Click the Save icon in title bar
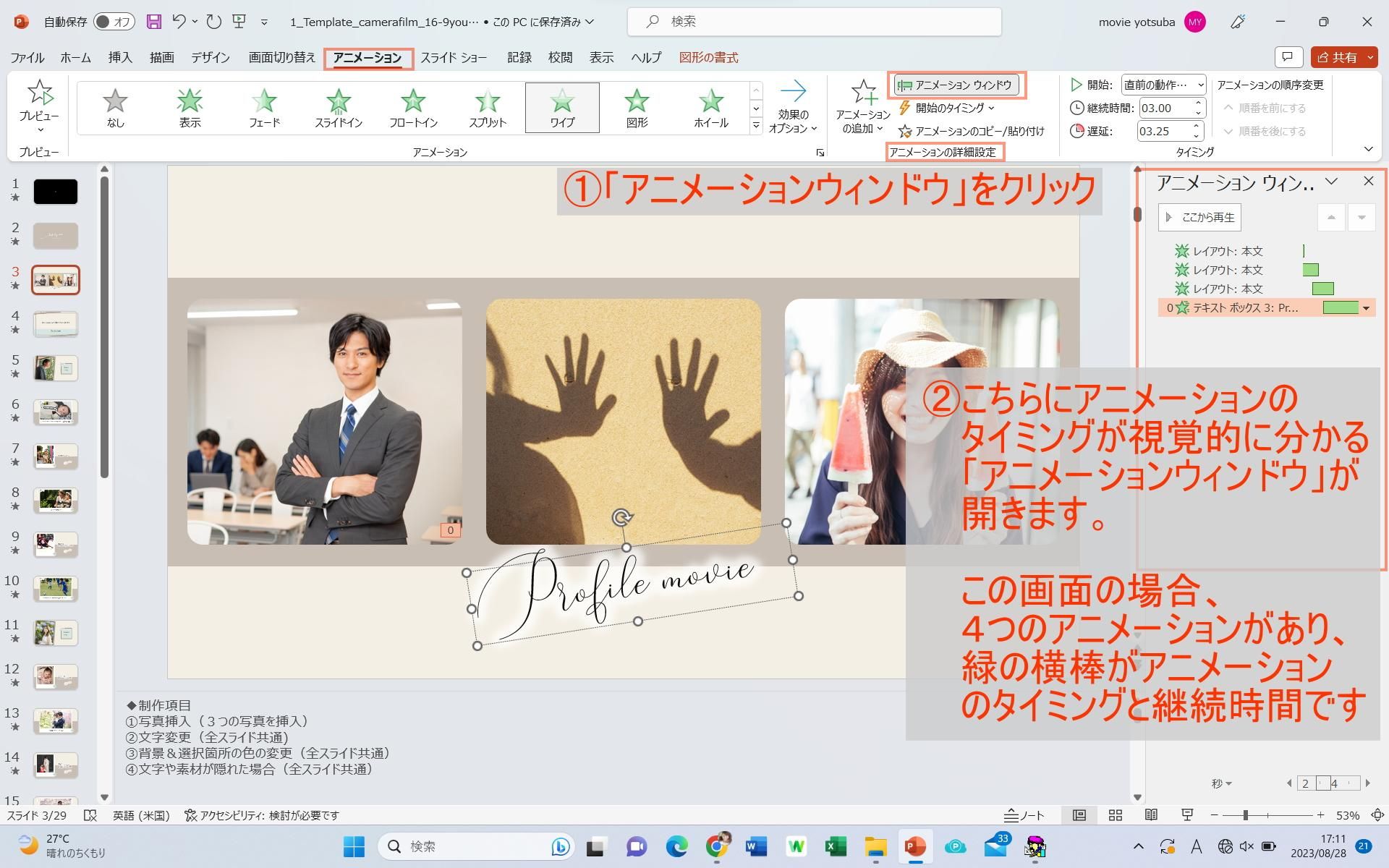This screenshot has width=1389, height=868. click(153, 22)
